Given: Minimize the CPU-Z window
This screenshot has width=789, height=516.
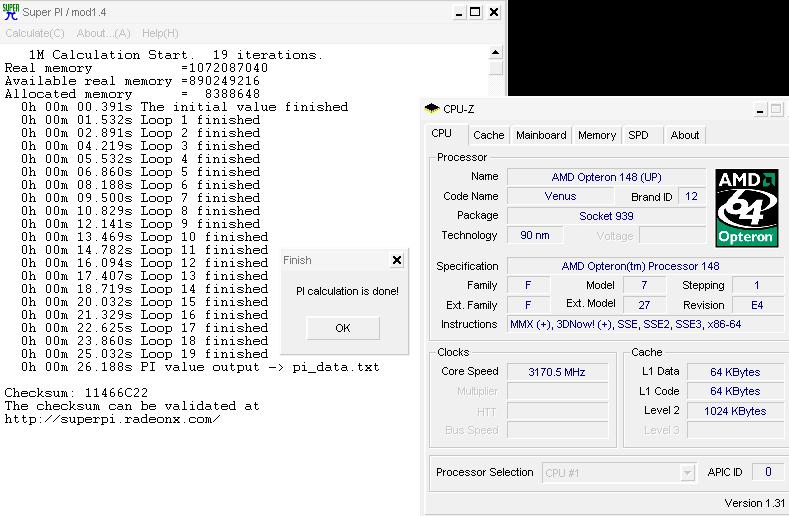Looking at the screenshot, I should (x=760, y=109).
